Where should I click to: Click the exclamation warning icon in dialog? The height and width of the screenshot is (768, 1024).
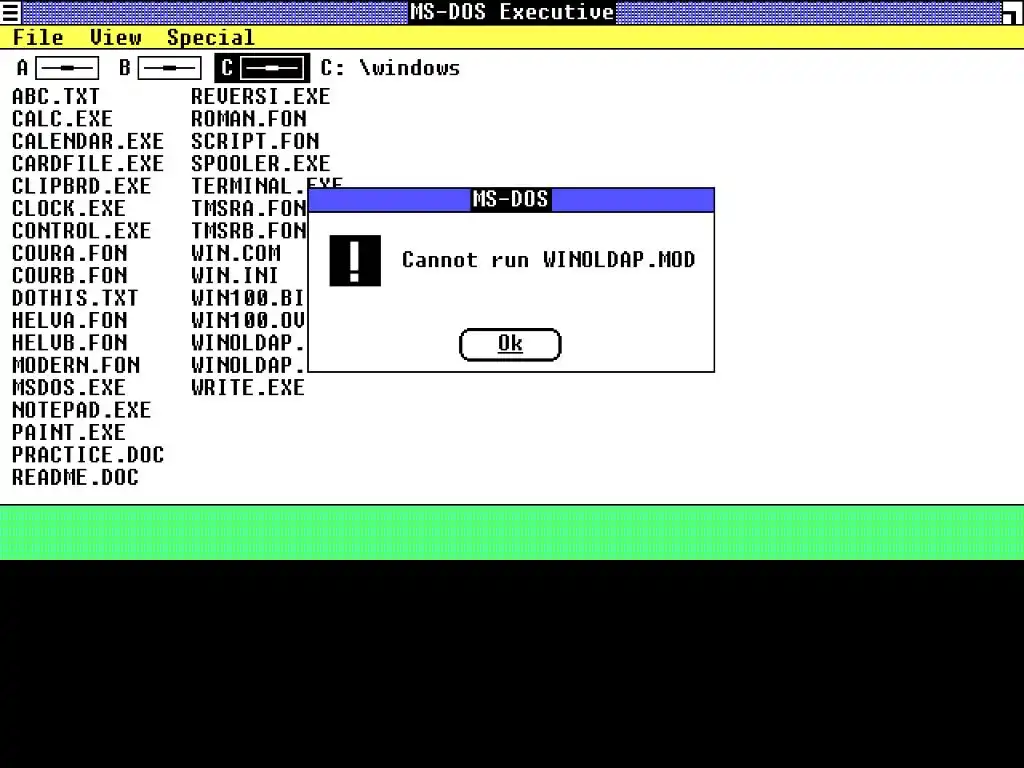pos(355,261)
